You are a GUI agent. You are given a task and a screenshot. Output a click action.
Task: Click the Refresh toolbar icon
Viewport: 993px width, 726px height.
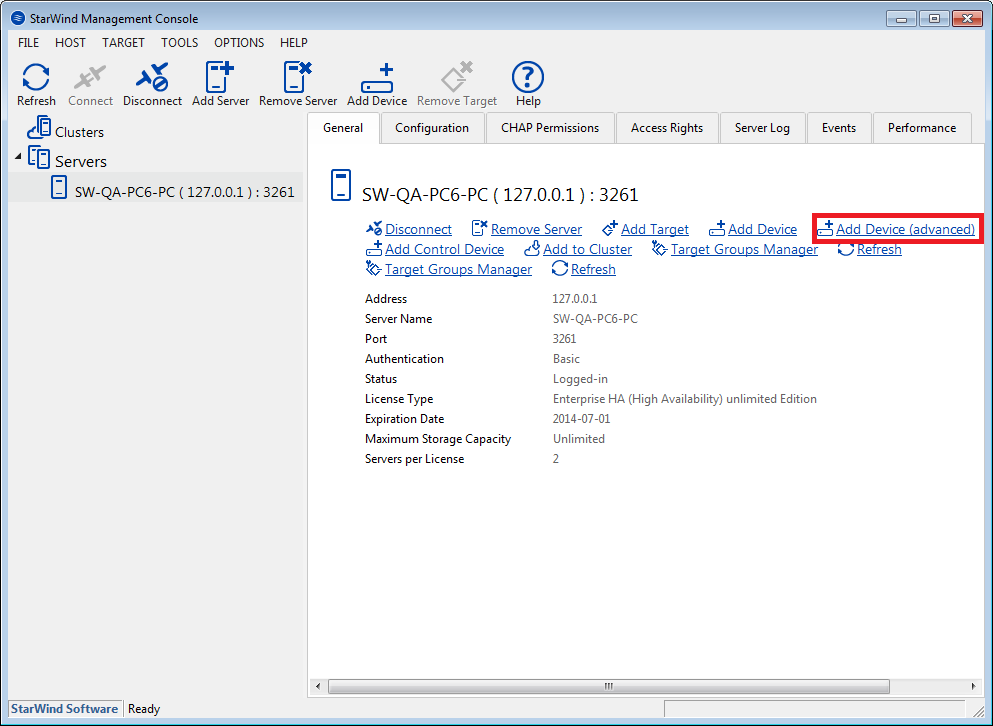tap(36, 77)
